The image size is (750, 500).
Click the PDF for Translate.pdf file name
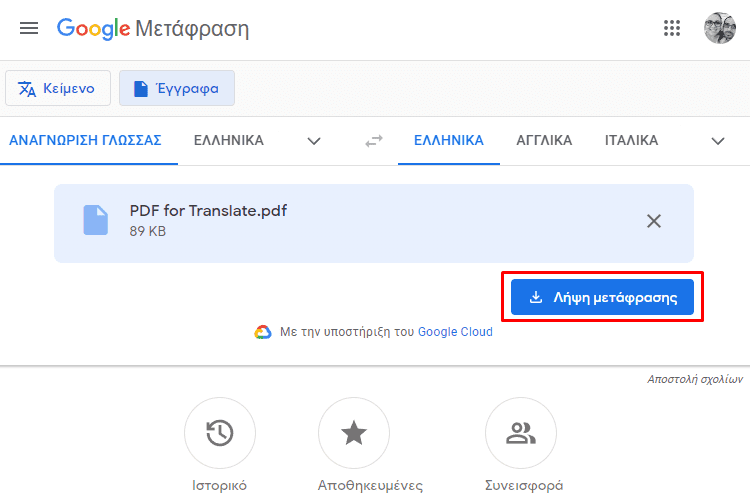click(x=208, y=211)
